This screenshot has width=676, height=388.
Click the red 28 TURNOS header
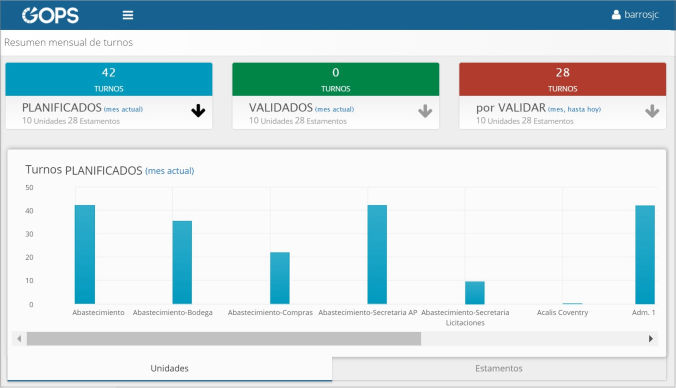coord(562,79)
